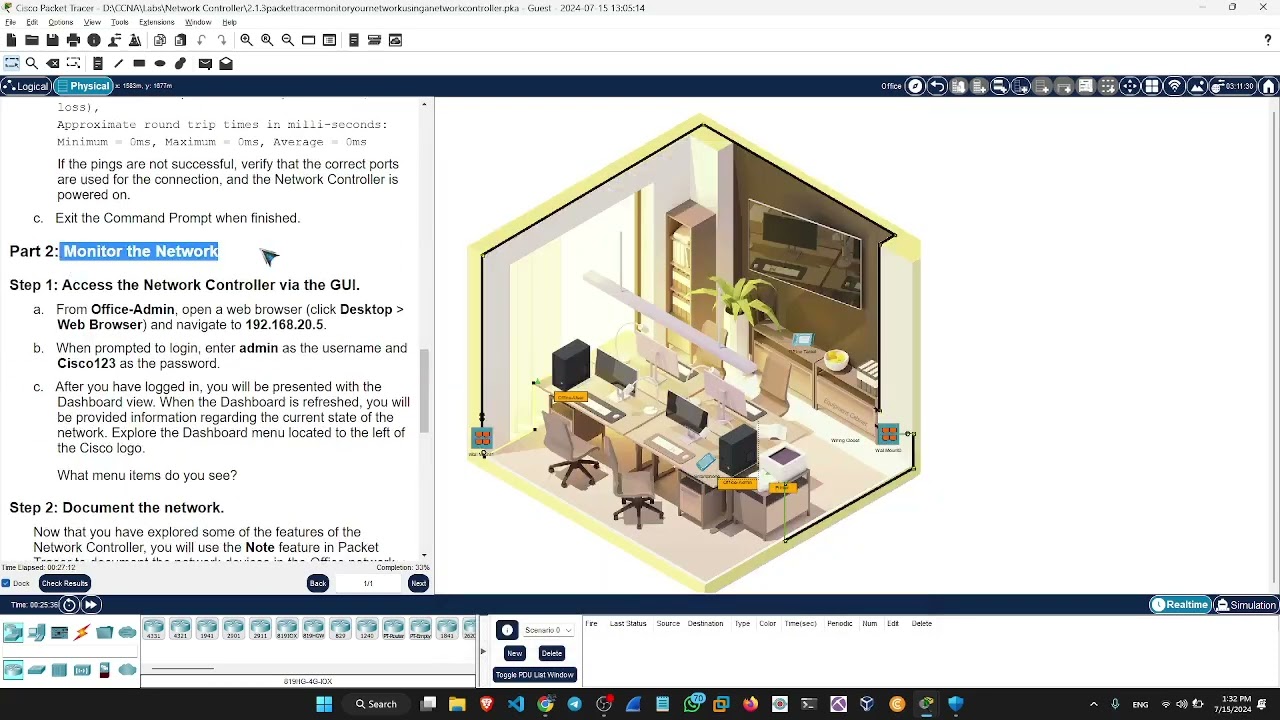Screen dimensions: 1280x720
Task: Select the 4331 router device
Action: pos(154,630)
